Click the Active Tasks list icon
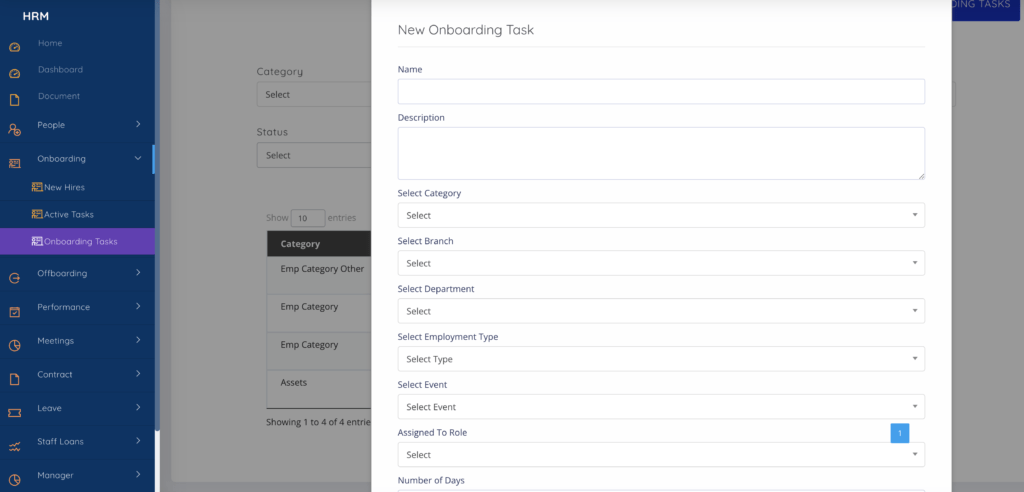 tap(37, 214)
